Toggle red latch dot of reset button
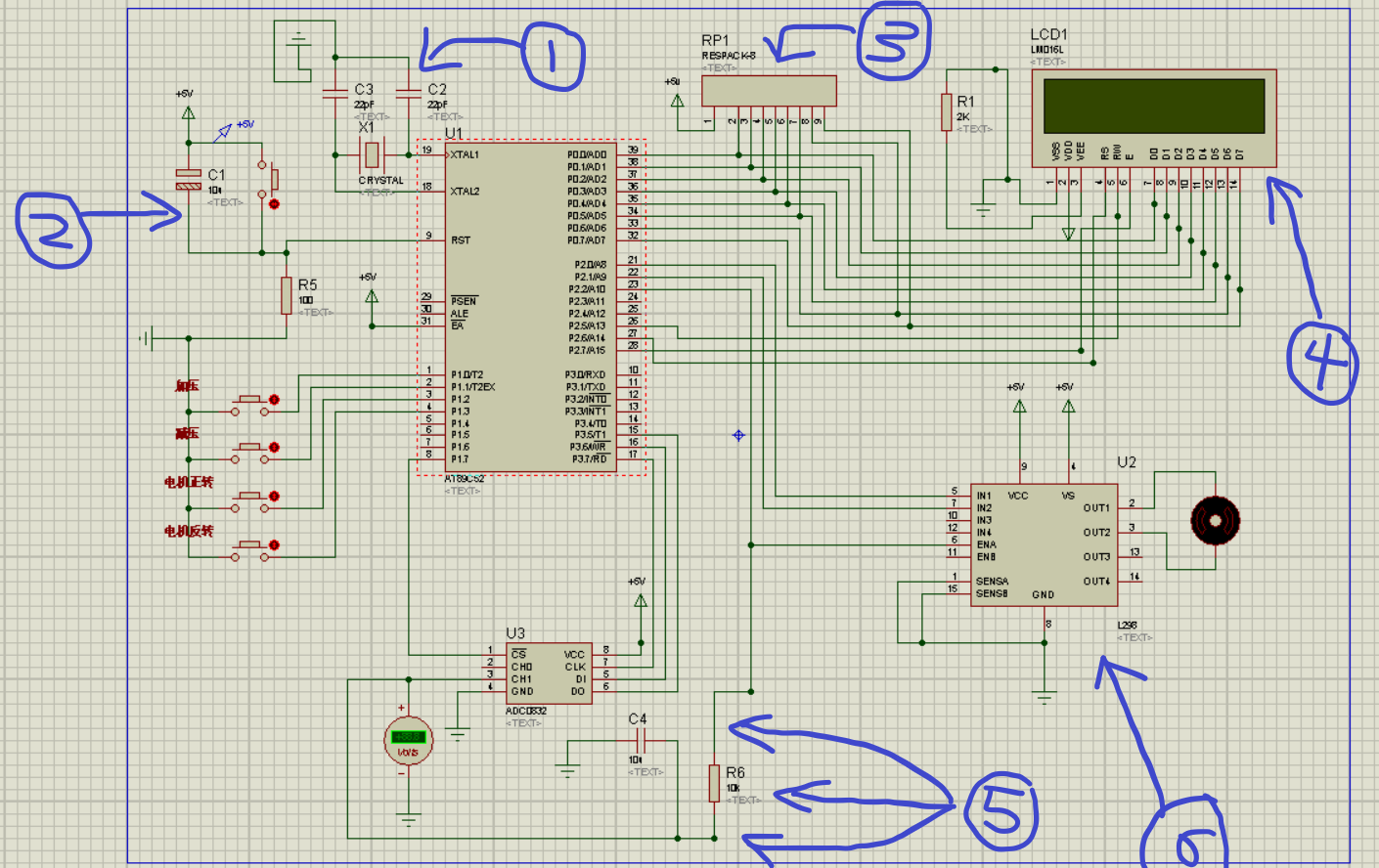 (x=274, y=204)
